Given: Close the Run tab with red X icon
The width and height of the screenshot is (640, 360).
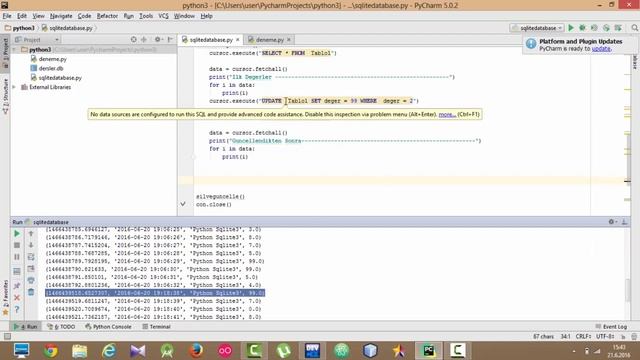Looking at the screenshot, I should click(x=17, y=298).
